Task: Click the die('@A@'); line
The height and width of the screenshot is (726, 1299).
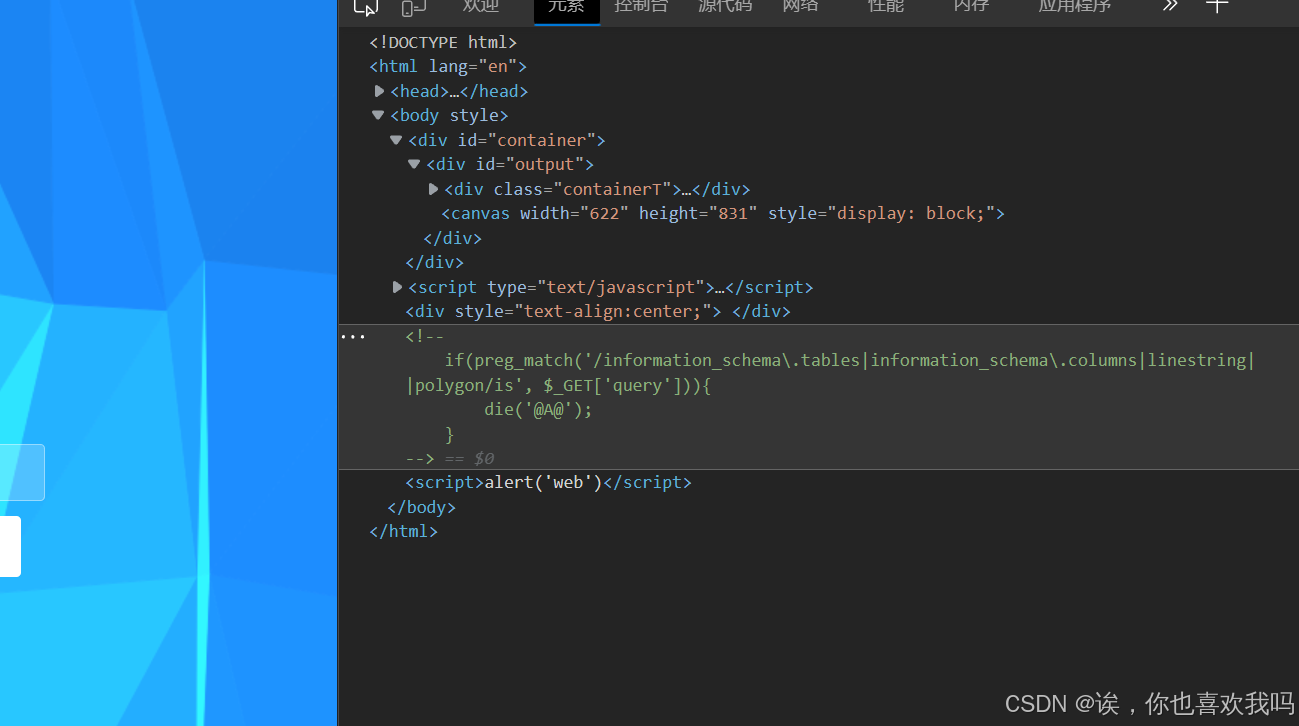Action: point(538,409)
